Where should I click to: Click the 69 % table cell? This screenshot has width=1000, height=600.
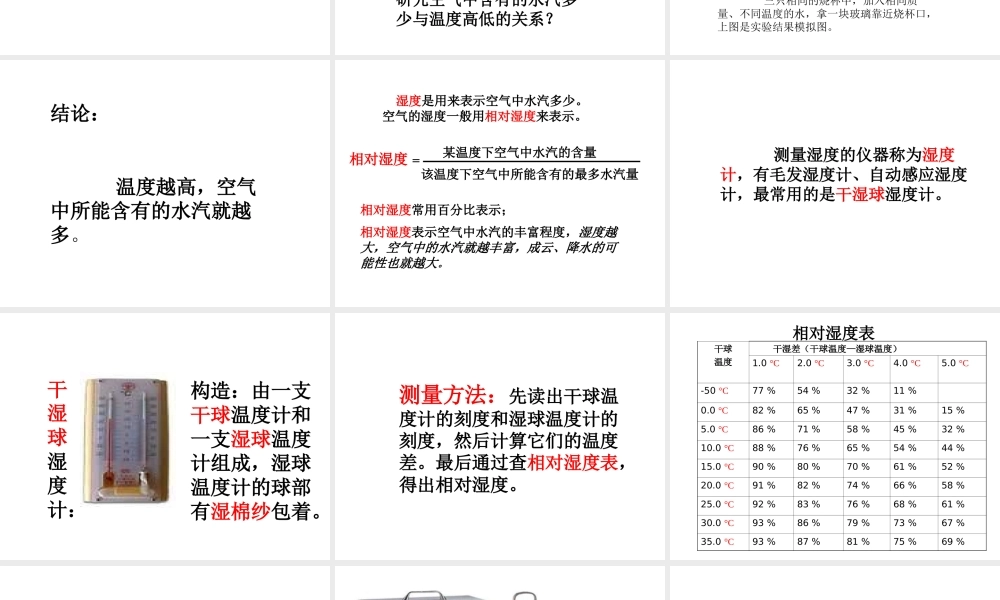[x=953, y=541]
